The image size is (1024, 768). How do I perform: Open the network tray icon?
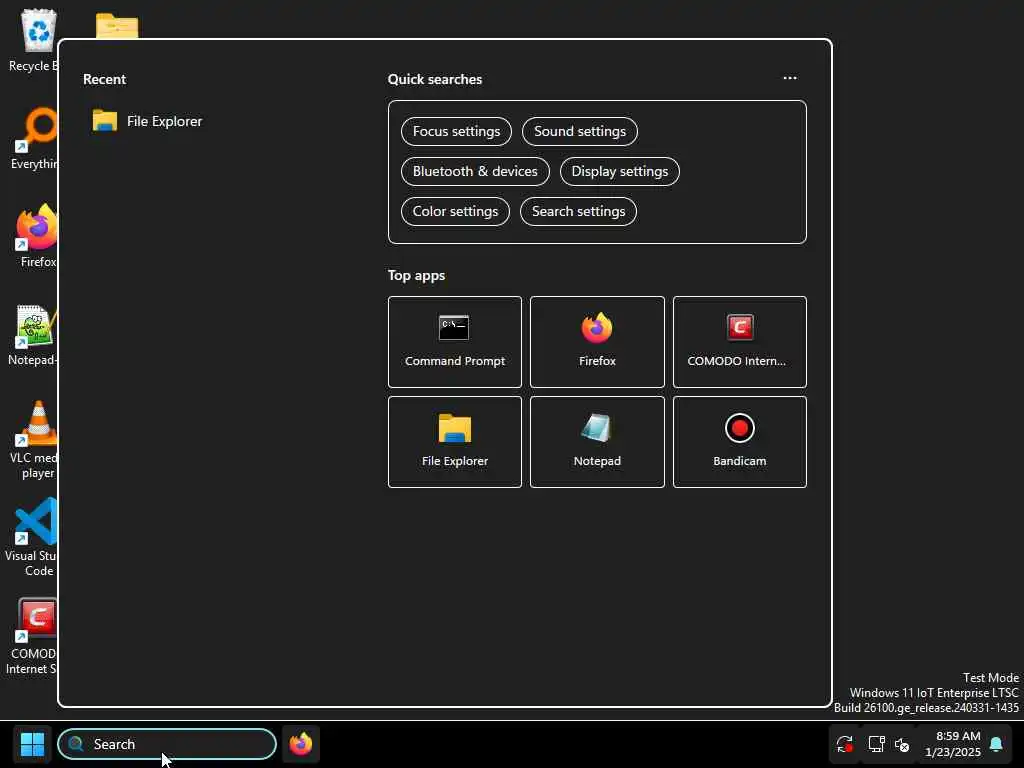point(876,744)
